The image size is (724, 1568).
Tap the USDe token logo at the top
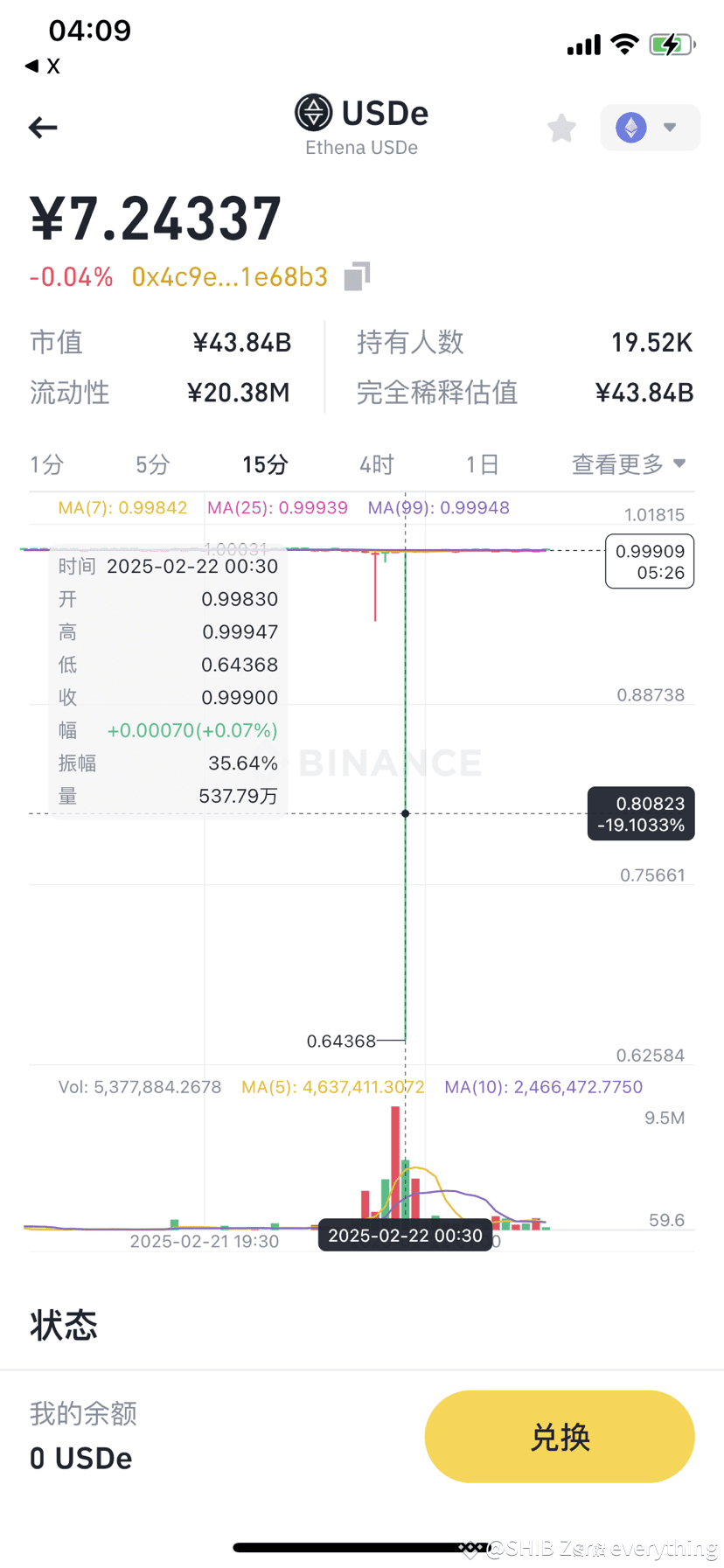pos(314,111)
